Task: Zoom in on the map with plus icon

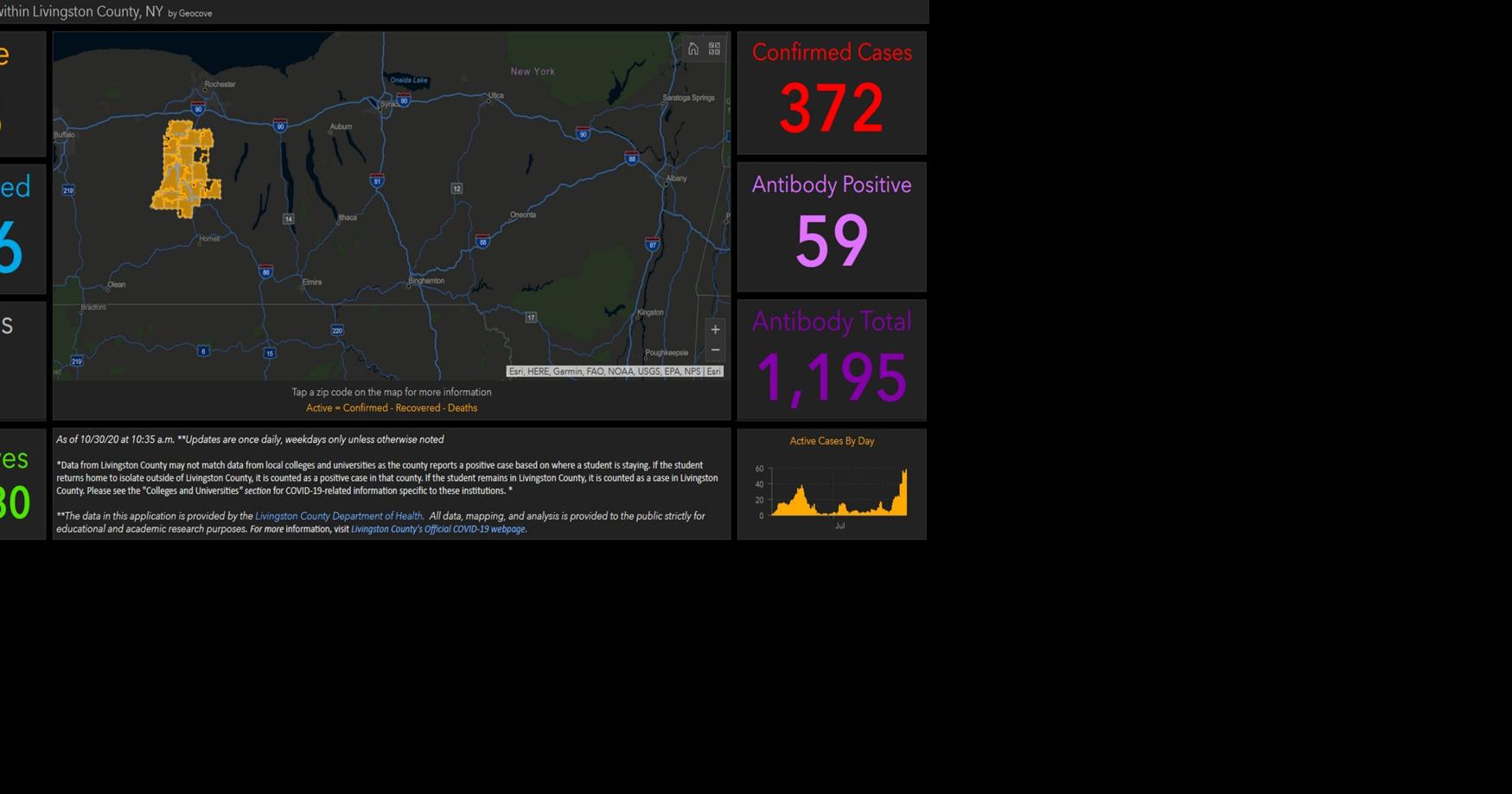Action: [x=716, y=329]
